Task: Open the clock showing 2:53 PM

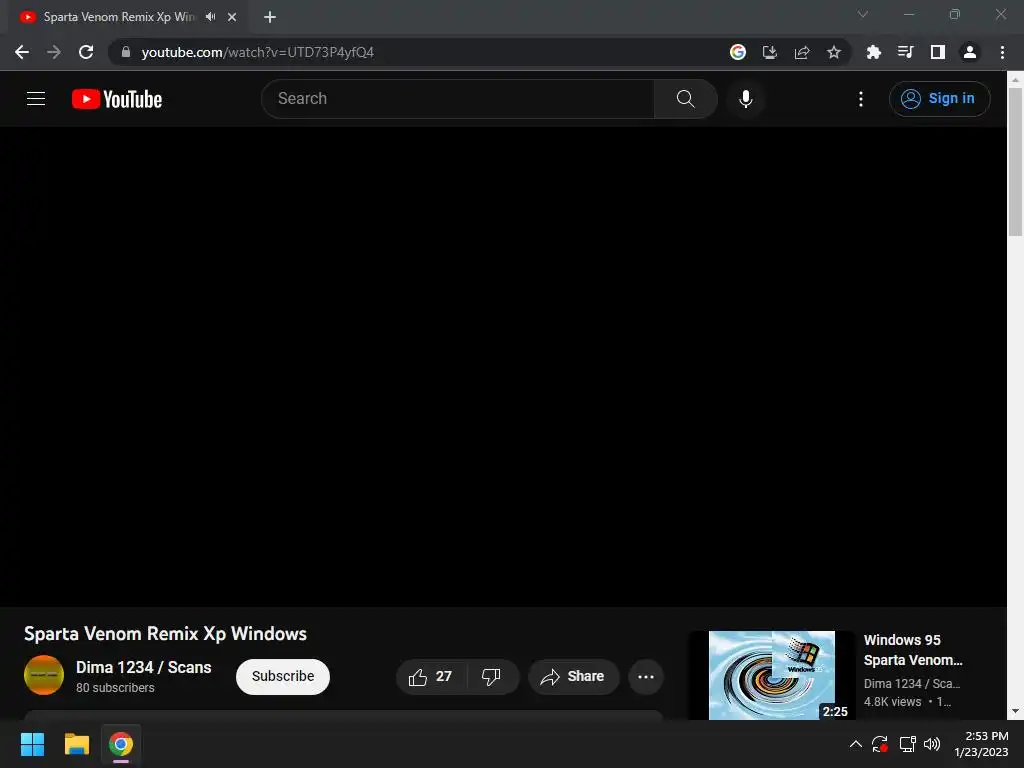Action: (x=981, y=744)
